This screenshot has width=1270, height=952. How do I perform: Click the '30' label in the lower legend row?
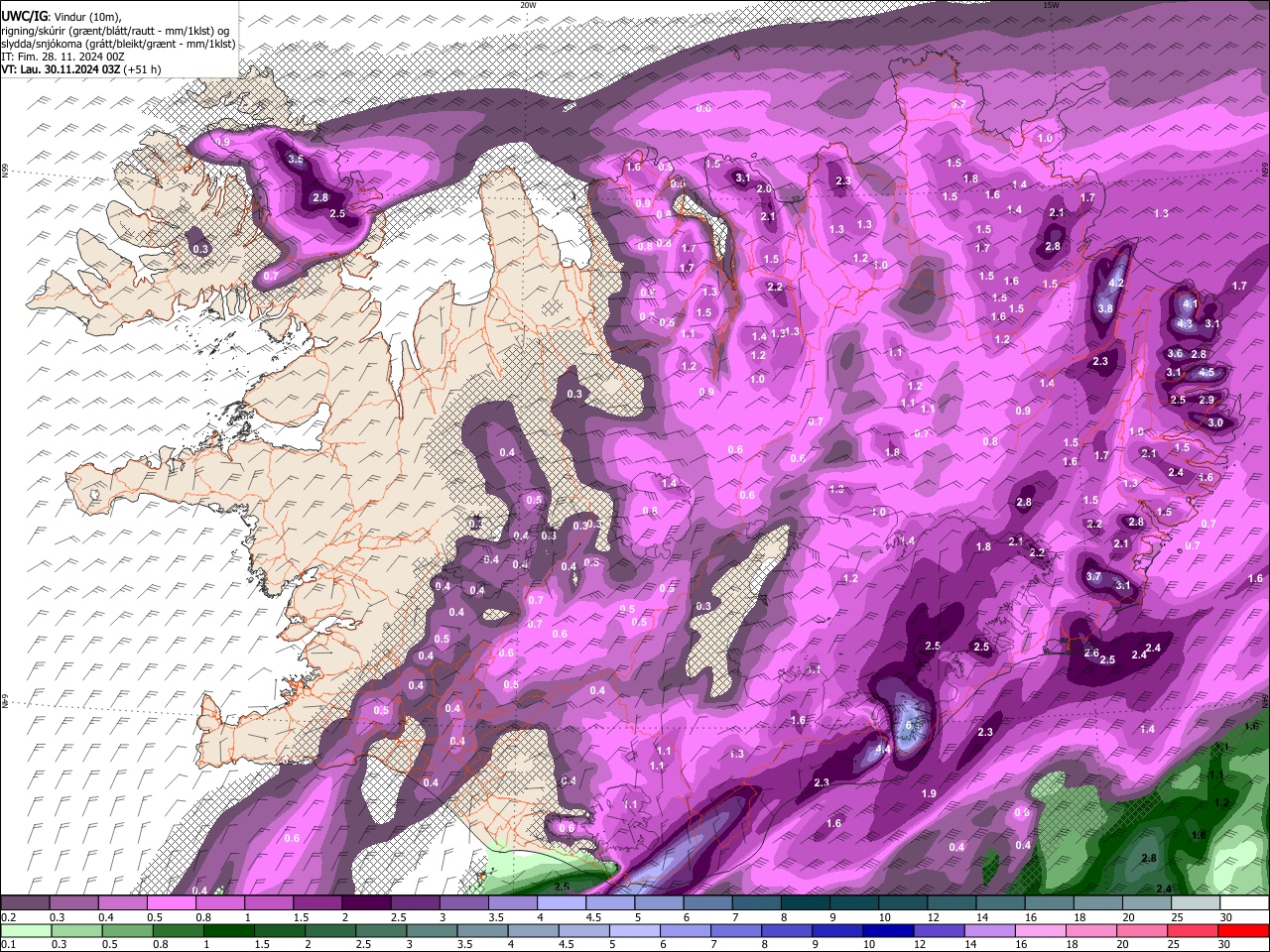click(x=1226, y=945)
